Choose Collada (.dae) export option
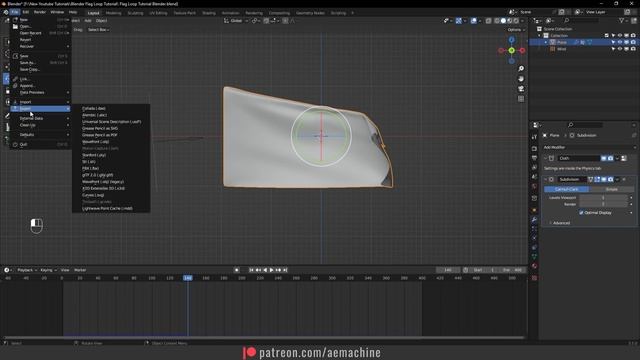 (111, 109)
